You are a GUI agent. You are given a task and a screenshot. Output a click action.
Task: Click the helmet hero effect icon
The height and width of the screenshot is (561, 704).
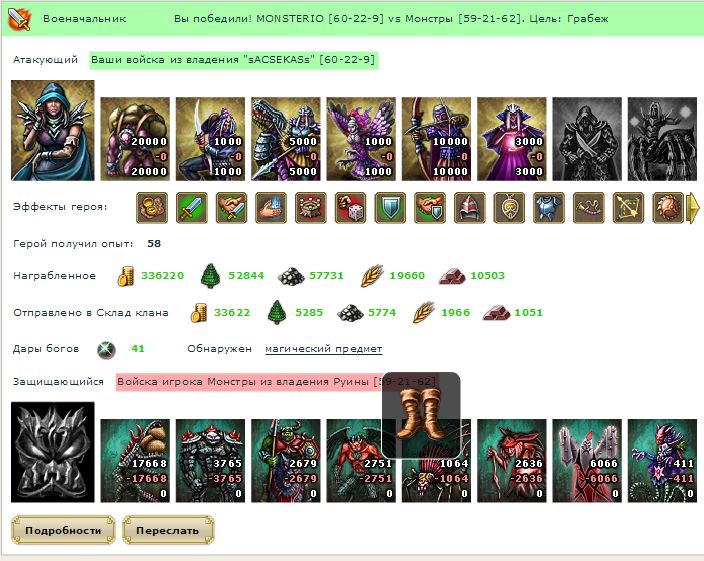[470, 207]
